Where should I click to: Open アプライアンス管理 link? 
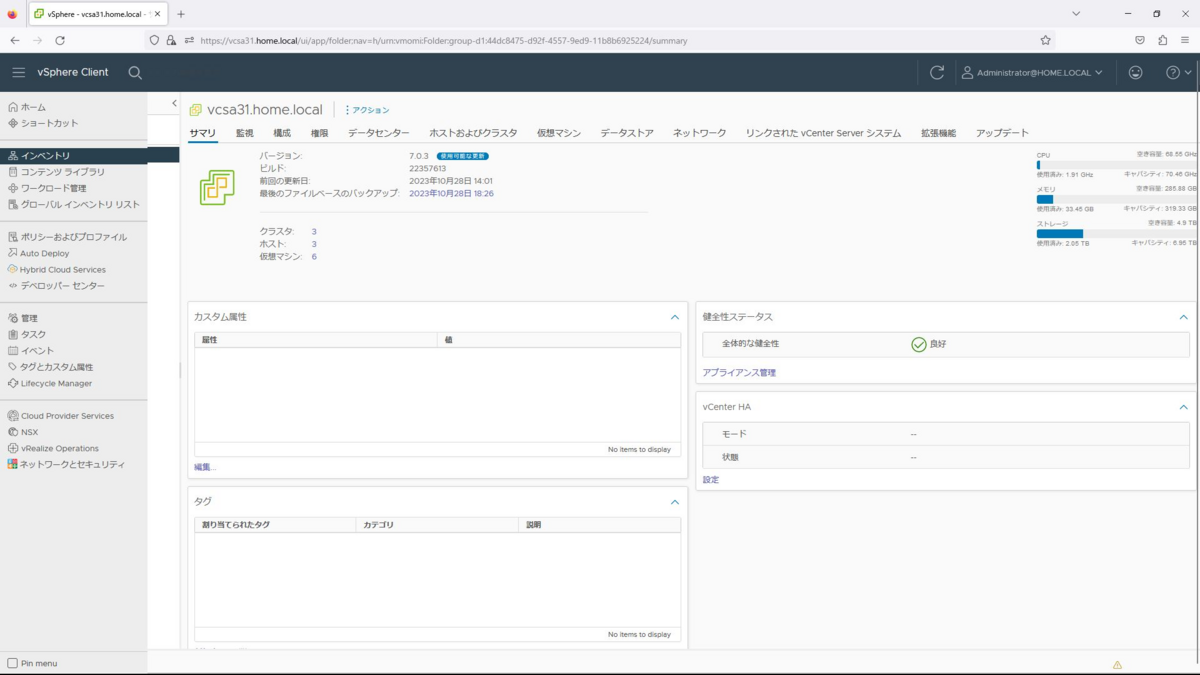[739, 373]
